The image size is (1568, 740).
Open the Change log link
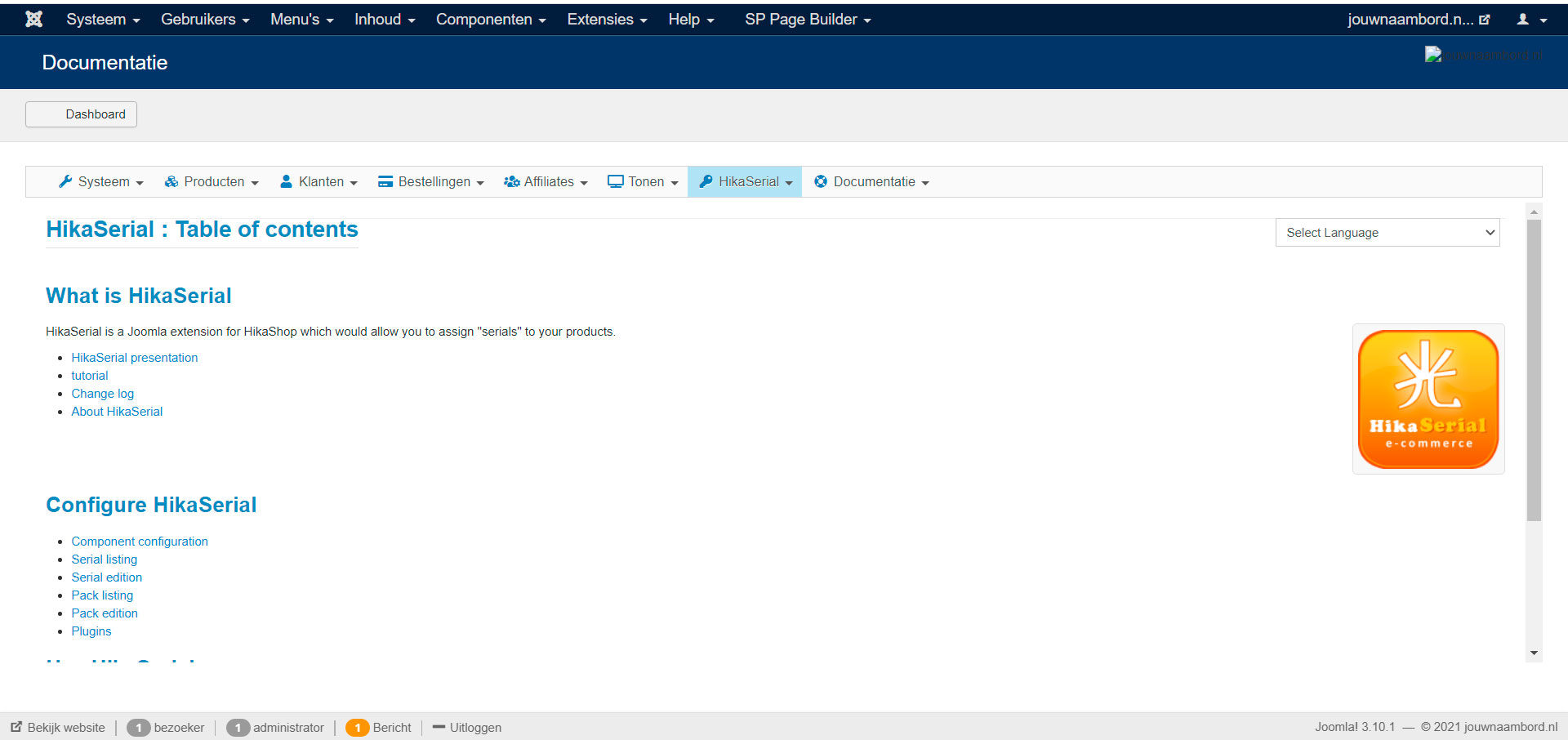coord(103,394)
